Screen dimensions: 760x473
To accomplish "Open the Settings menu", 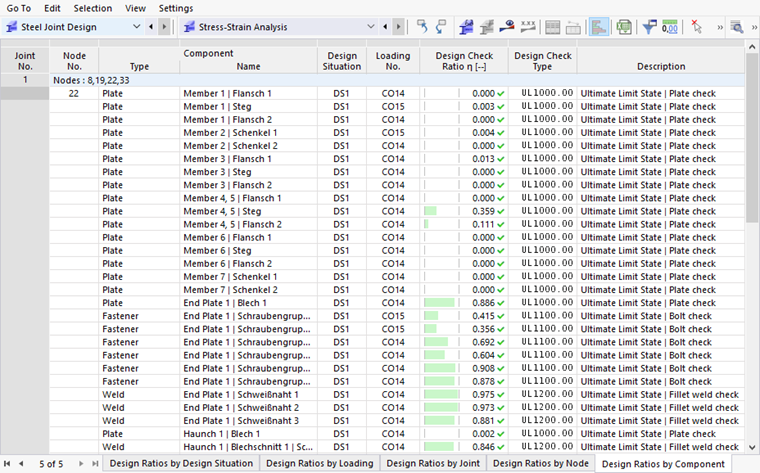I will [175, 8].
